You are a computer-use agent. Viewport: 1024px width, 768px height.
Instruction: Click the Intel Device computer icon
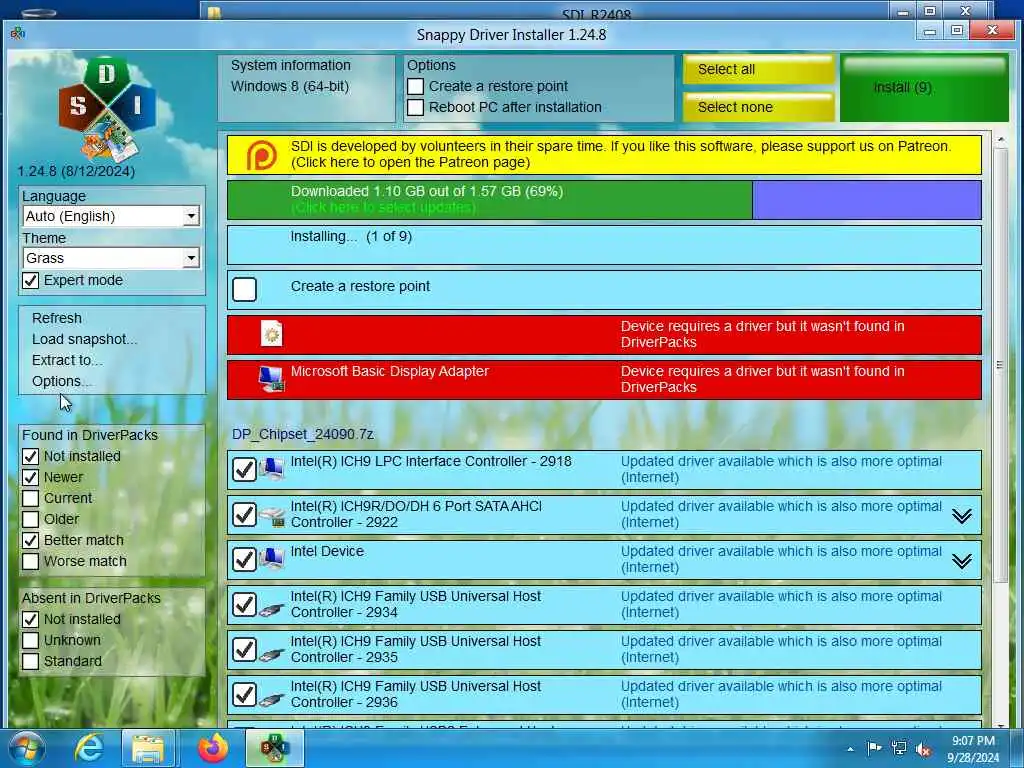pyautogui.click(x=271, y=559)
